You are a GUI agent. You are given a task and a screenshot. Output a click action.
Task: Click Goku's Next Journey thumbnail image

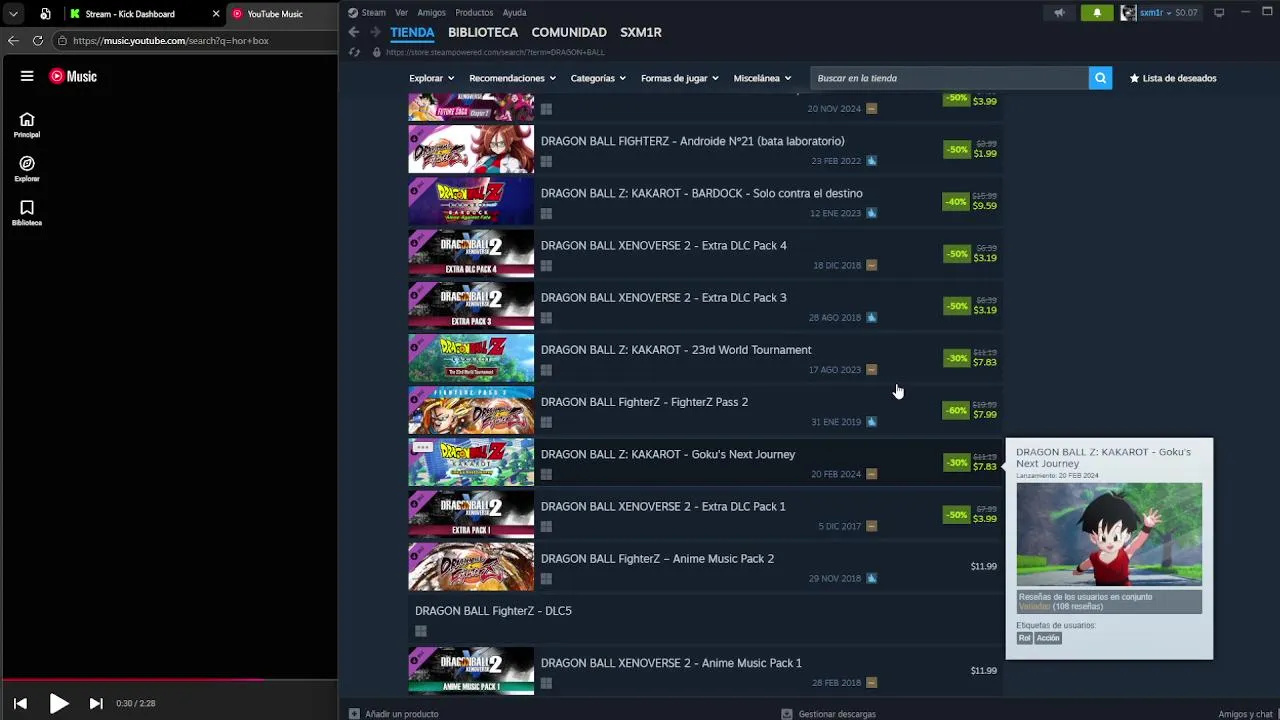[x=471, y=462]
